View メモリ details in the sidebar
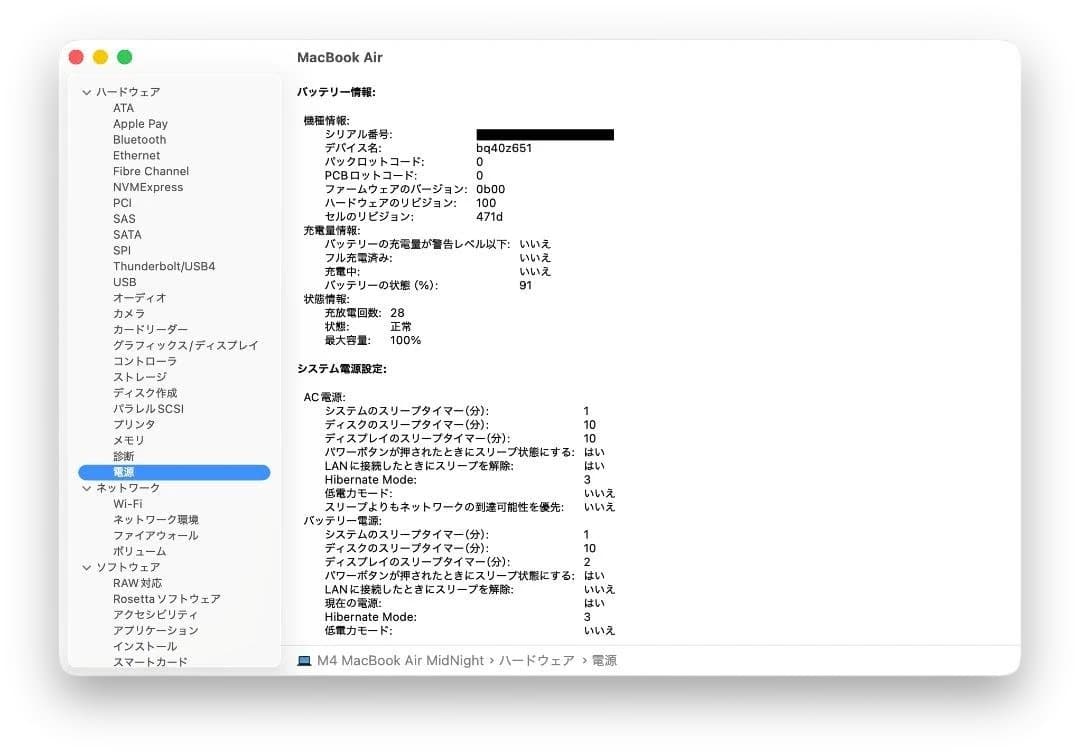Screen dimensions: 1080x754 [131, 440]
